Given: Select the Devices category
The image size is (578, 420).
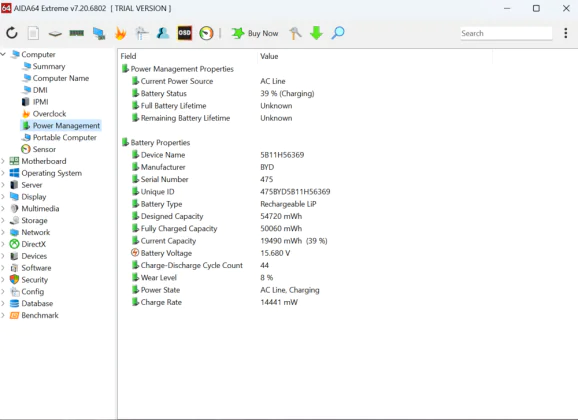Looking at the screenshot, I should pyautogui.click(x=29, y=256).
